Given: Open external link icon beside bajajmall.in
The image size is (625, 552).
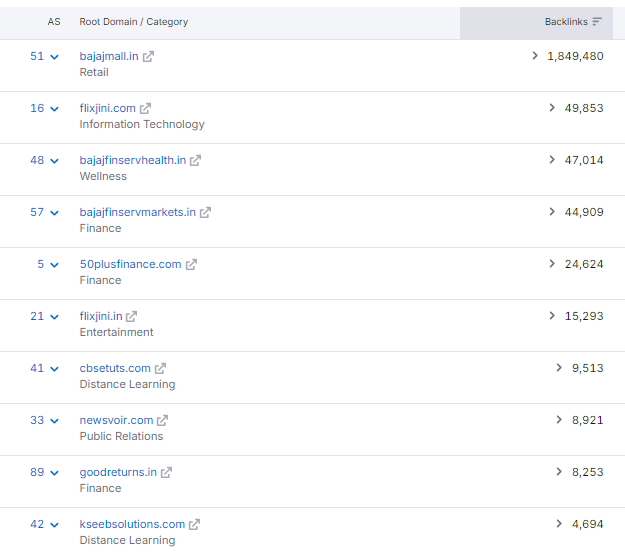Looking at the screenshot, I should [148, 57].
